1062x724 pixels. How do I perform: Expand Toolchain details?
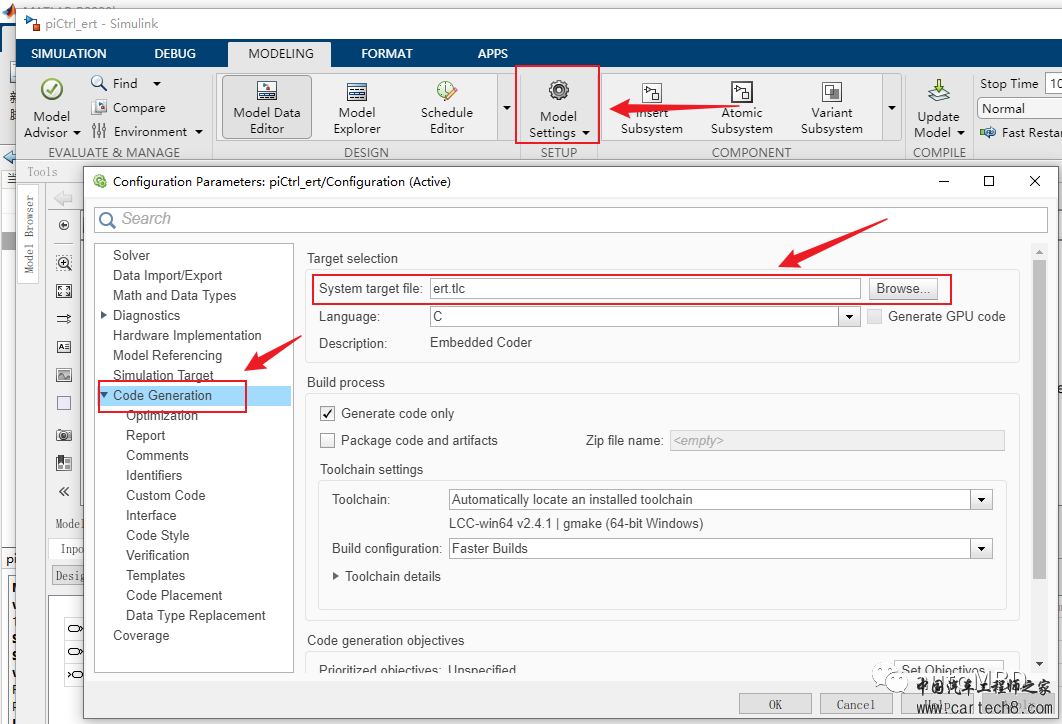(335, 576)
